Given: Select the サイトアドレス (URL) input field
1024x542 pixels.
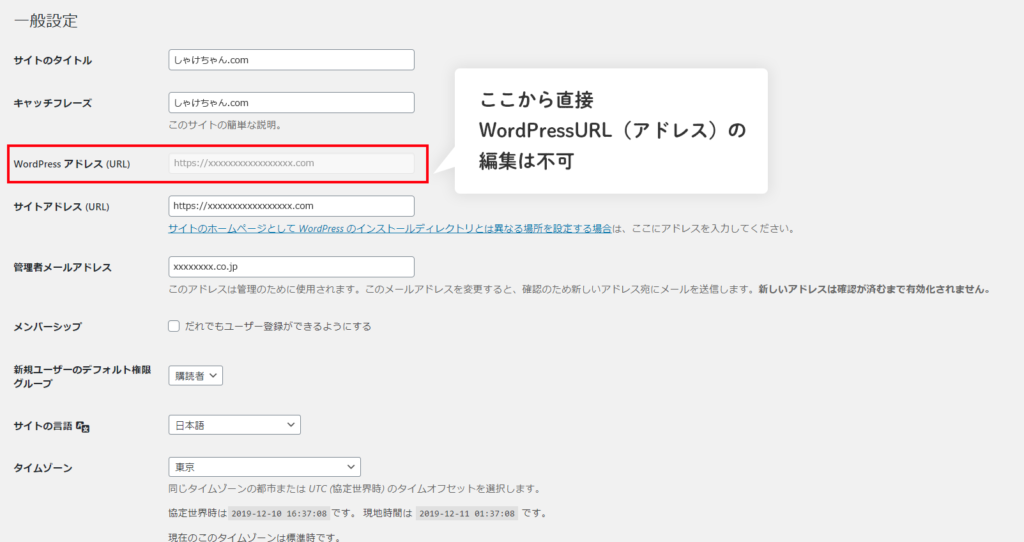Looking at the screenshot, I should point(291,206).
